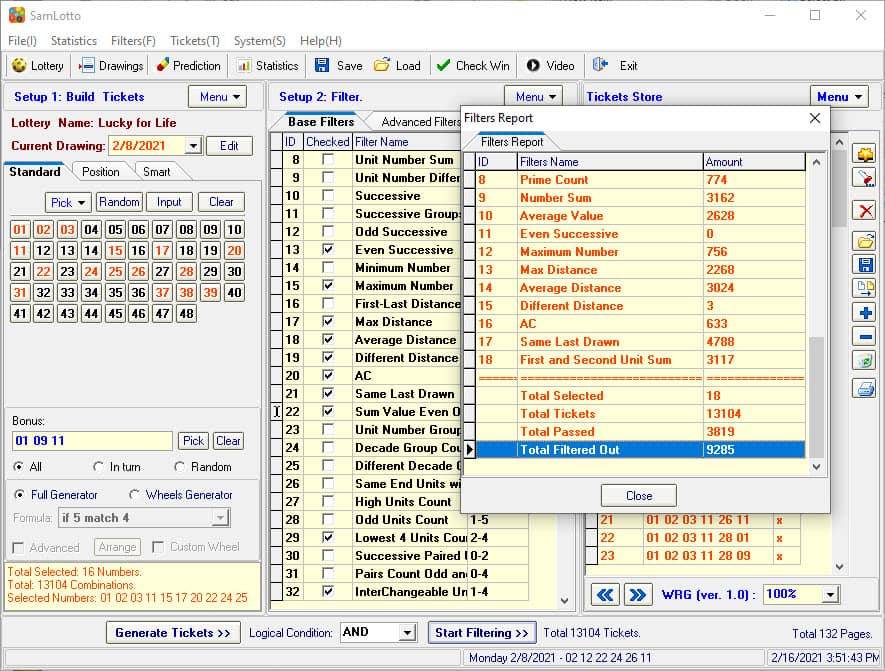885x671 pixels.
Task: Select the In turn radio button
Action: point(98,467)
